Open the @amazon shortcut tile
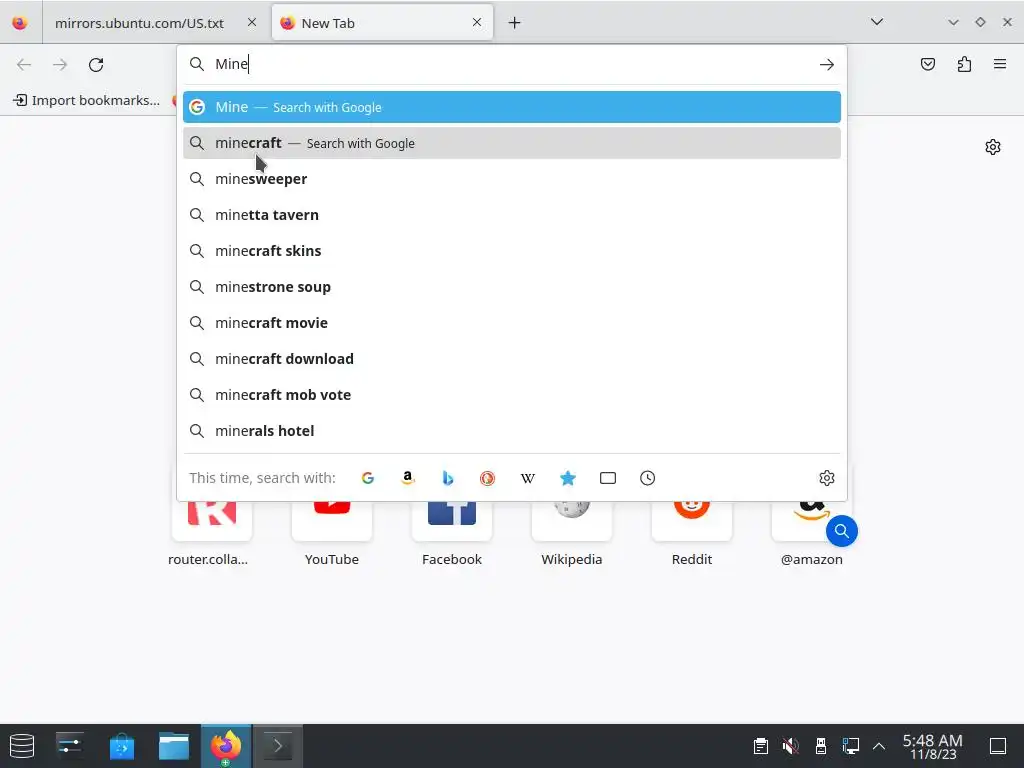 point(811,521)
